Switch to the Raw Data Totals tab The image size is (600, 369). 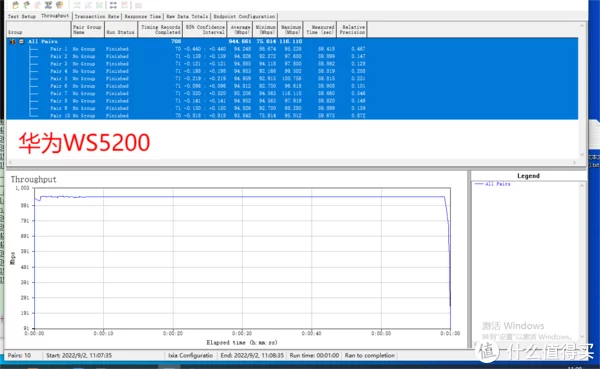coord(187,16)
